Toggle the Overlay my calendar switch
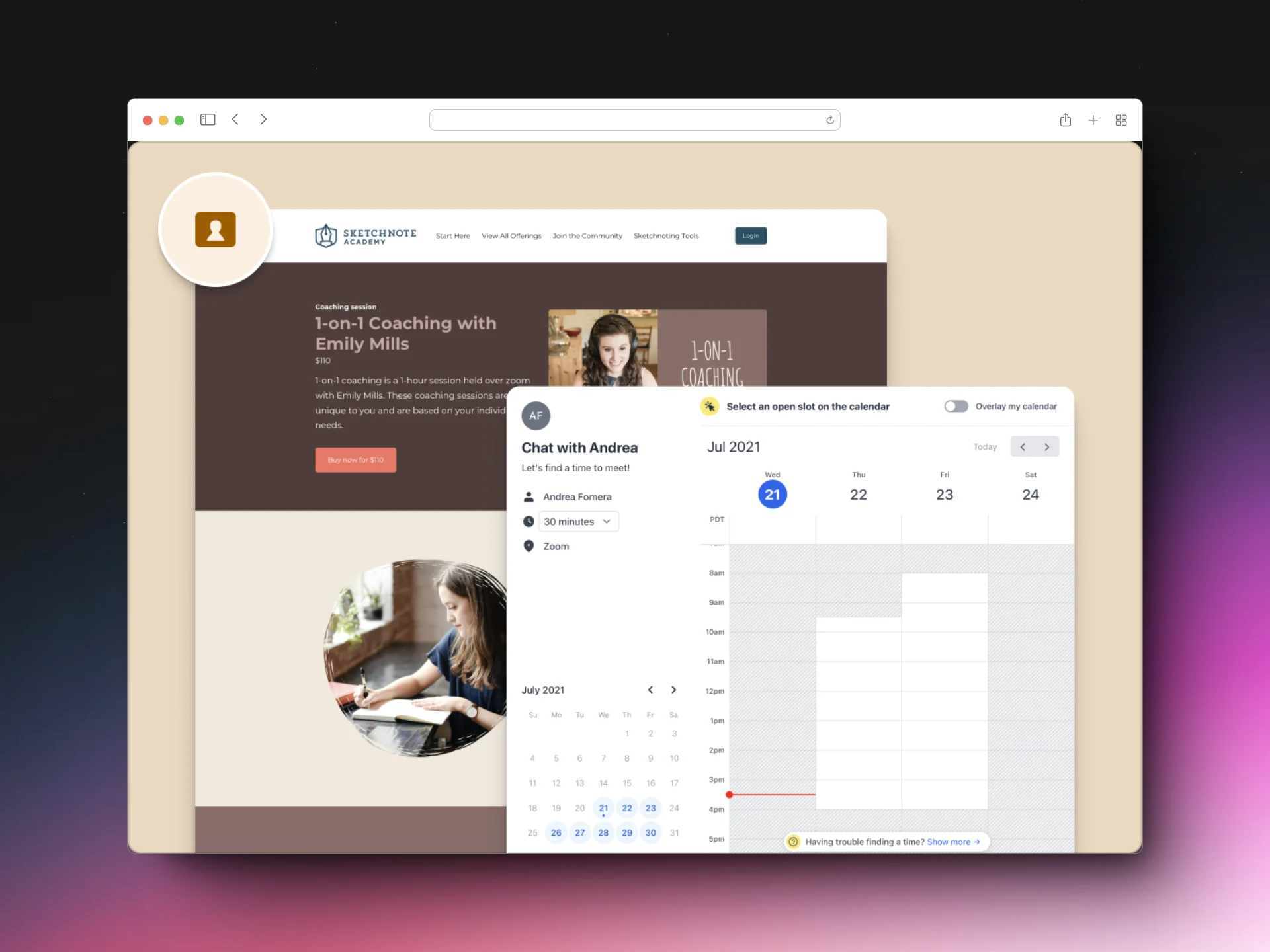1270x952 pixels. [x=956, y=406]
